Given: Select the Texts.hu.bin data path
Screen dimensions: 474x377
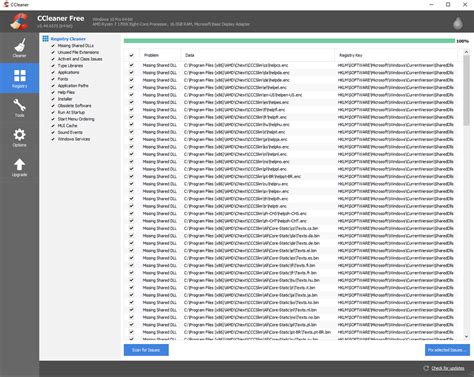Looking at the screenshot, I should [252, 280].
